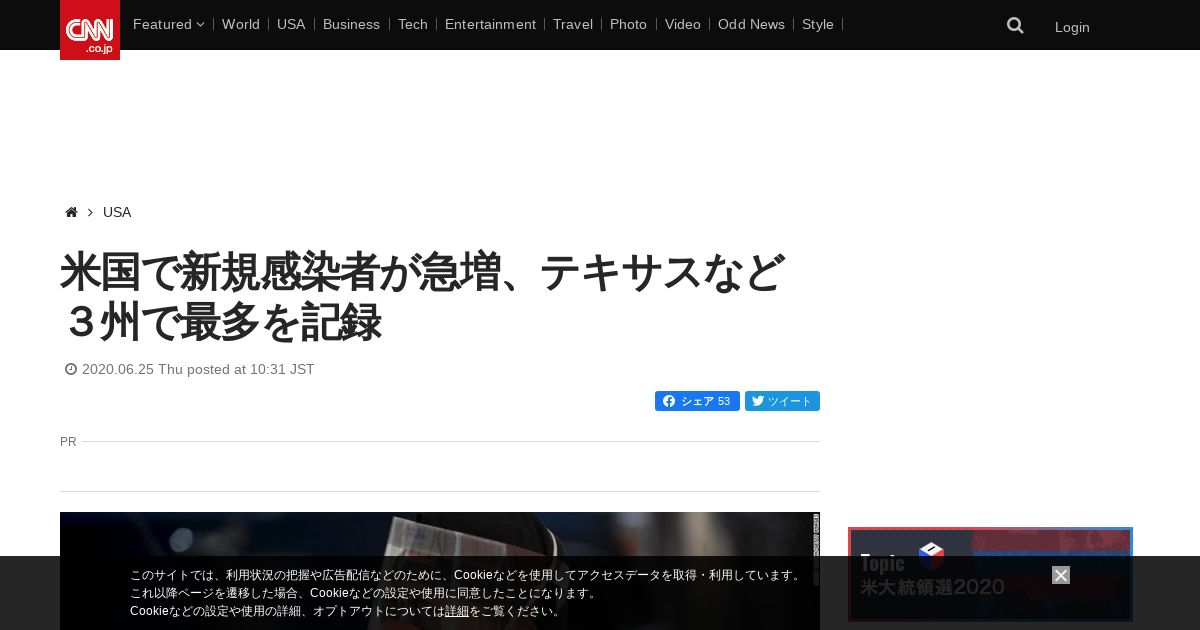The width and height of the screenshot is (1200, 630).
Task: Open the 米大統領選2020 Topic banner
Action: click(990, 575)
